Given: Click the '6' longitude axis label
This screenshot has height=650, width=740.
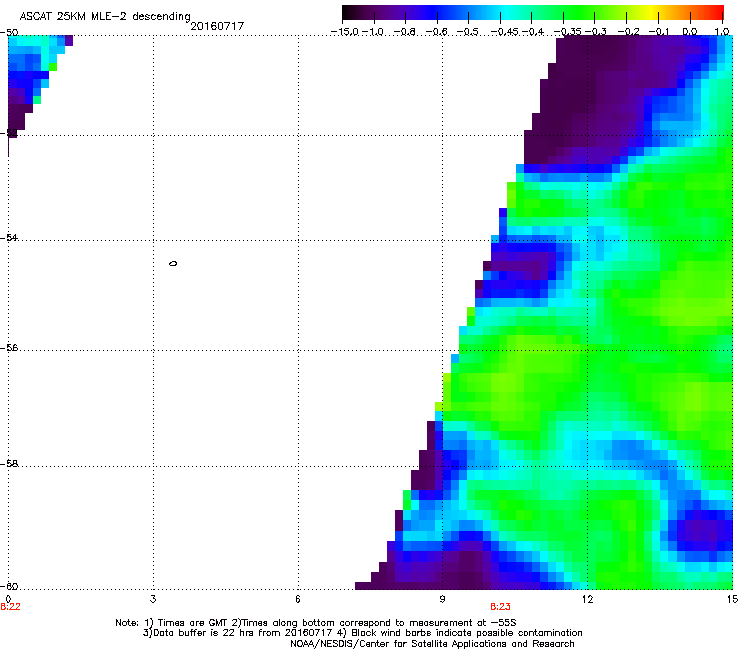Looking at the screenshot, I should tap(298, 599).
